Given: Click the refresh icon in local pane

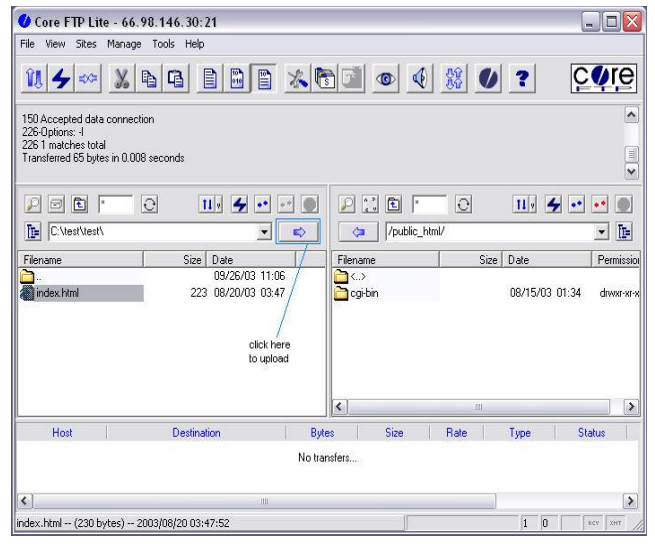Looking at the screenshot, I should point(150,205).
